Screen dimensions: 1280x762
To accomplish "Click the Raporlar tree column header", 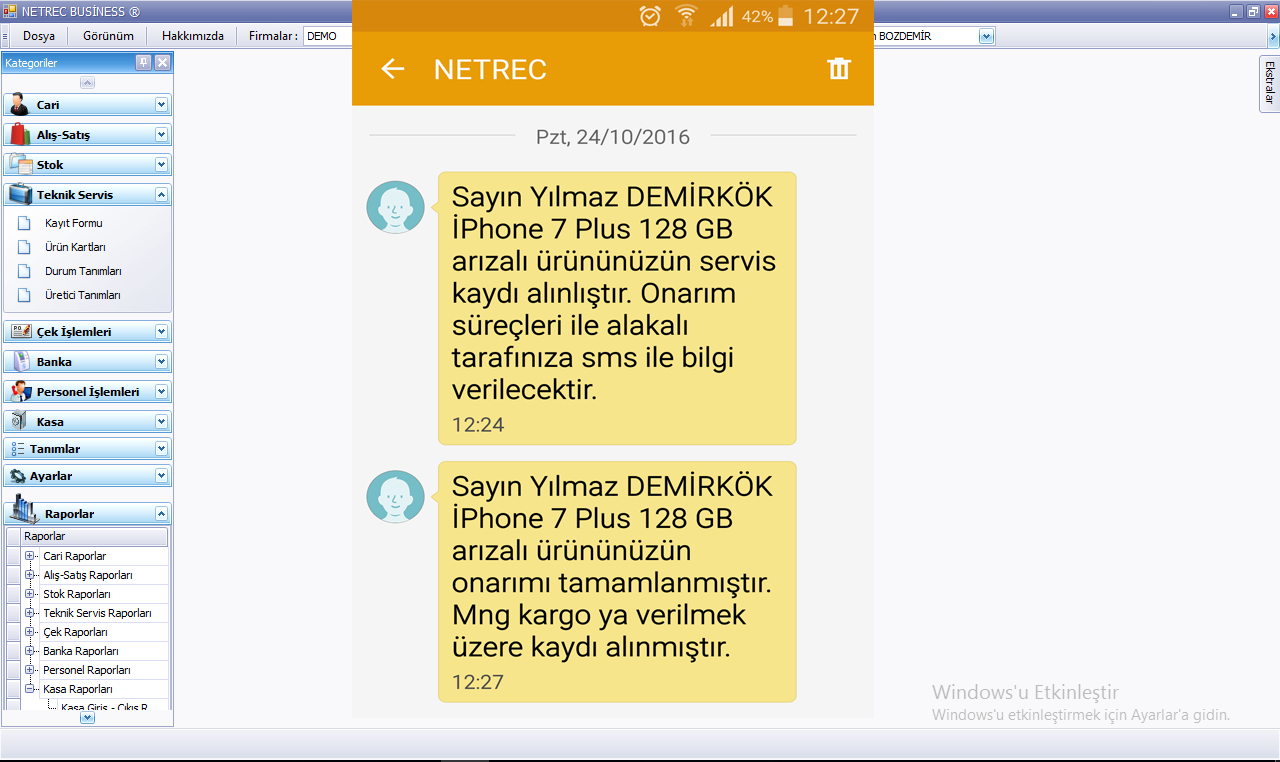I will (x=95, y=537).
